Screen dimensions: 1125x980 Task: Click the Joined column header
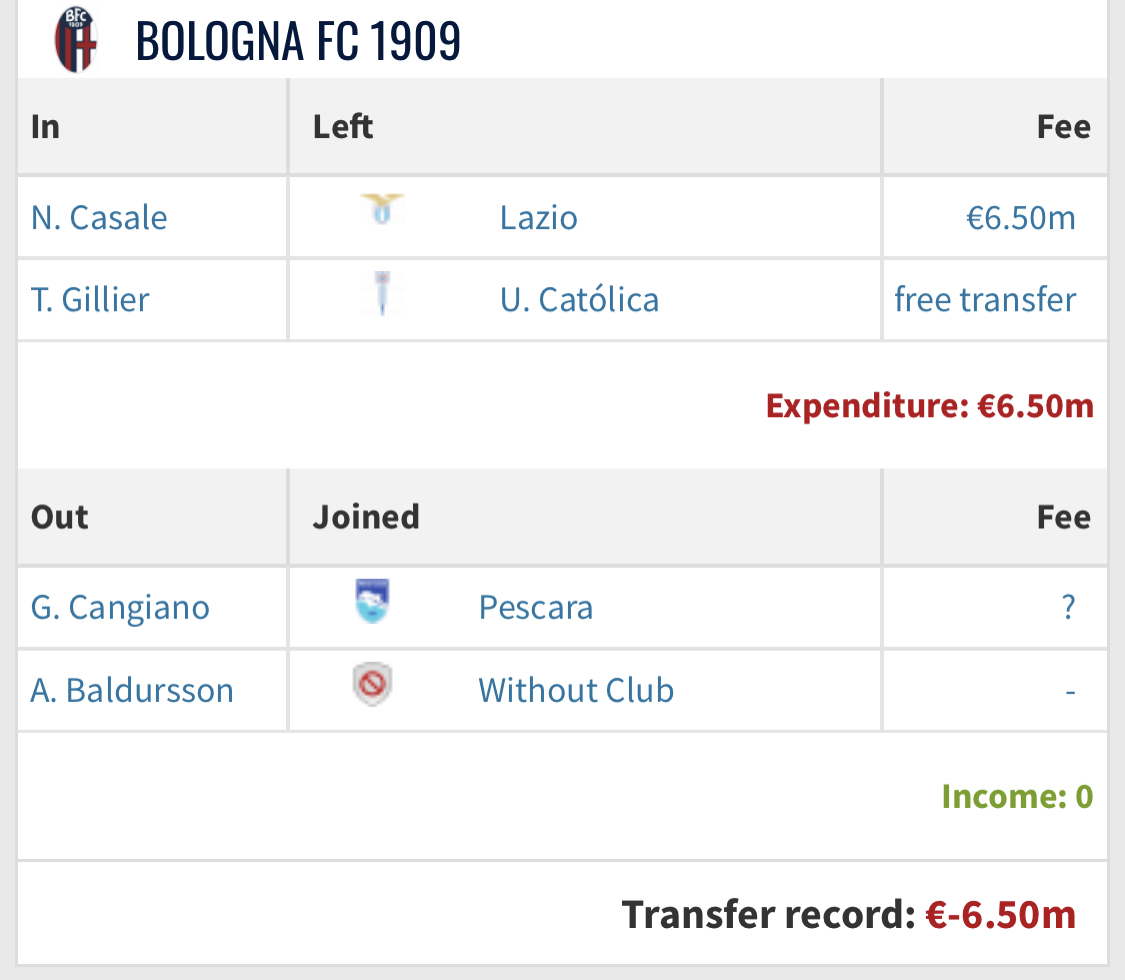366,517
